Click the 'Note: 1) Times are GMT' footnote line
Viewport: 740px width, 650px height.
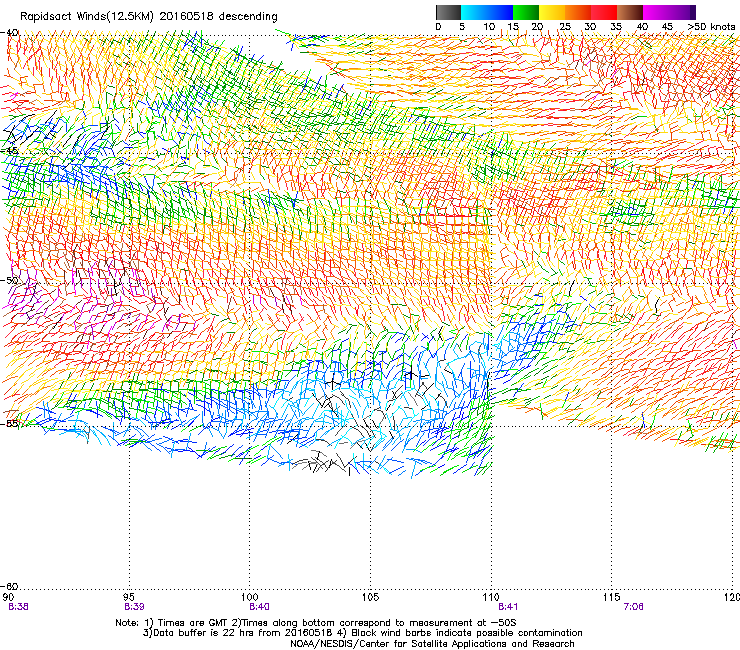316,623
